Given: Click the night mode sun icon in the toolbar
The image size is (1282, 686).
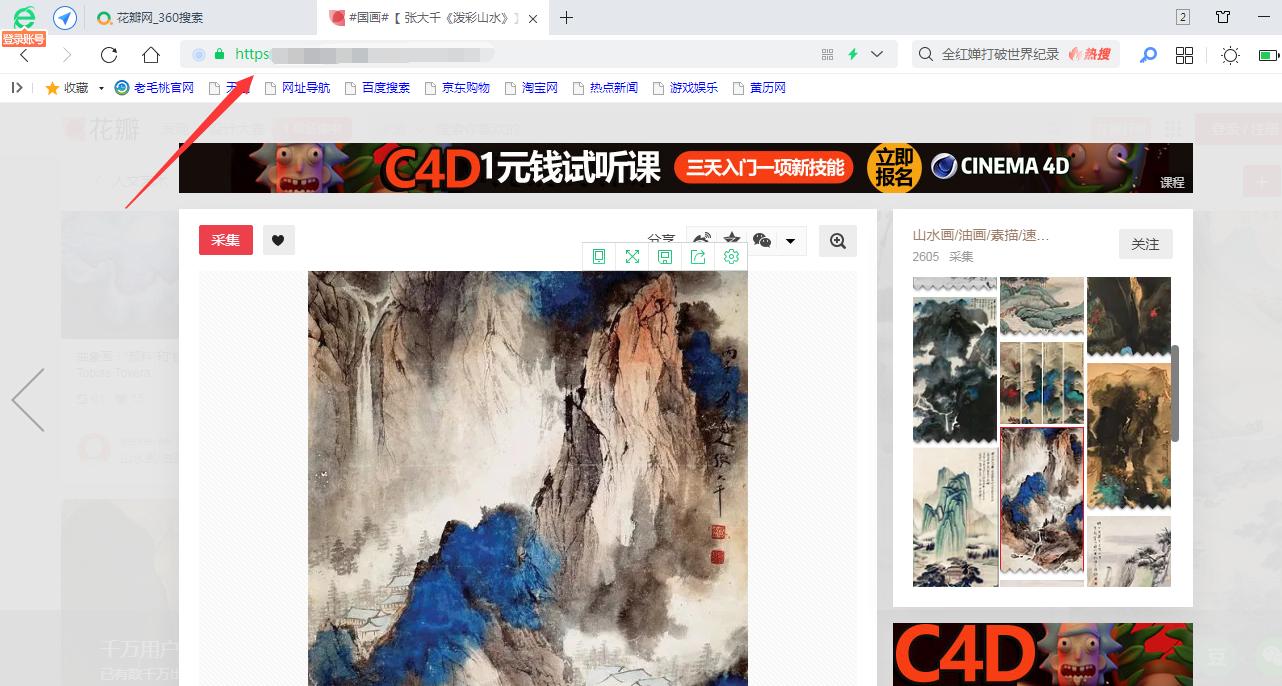Looking at the screenshot, I should (1230, 55).
